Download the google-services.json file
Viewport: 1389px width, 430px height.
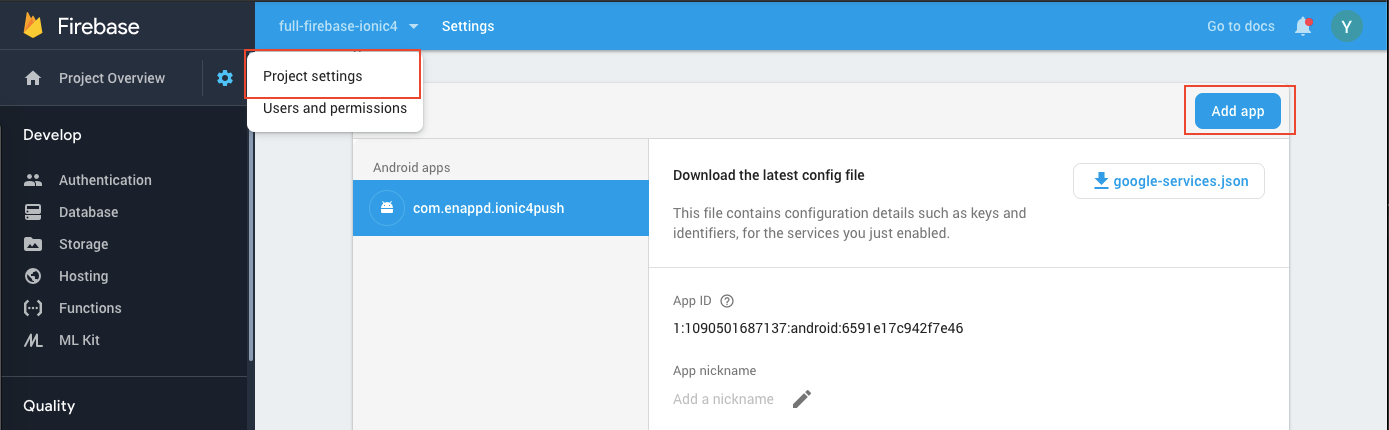(1169, 181)
